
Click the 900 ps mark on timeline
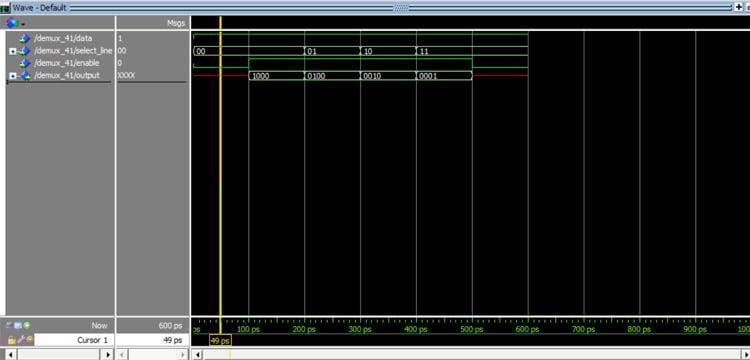pyautogui.click(x=695, y=329)
